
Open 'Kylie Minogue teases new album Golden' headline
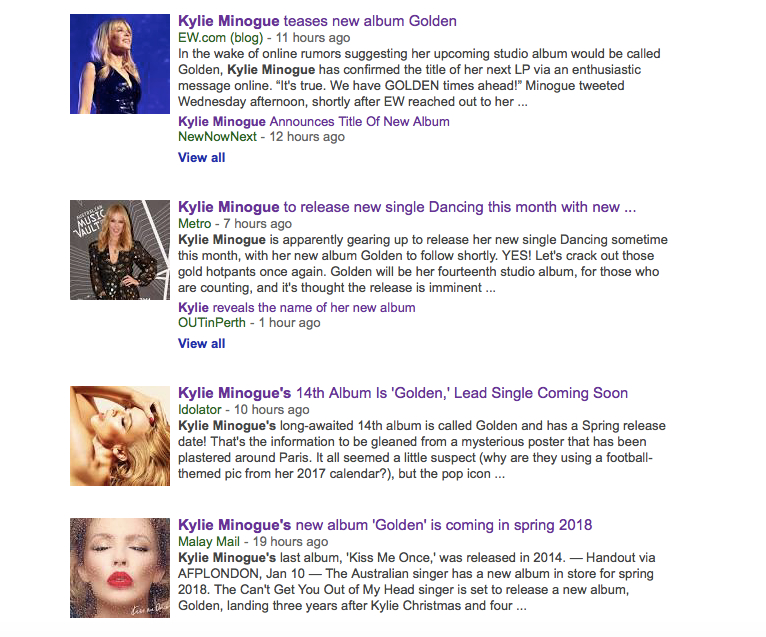point(317,21)
